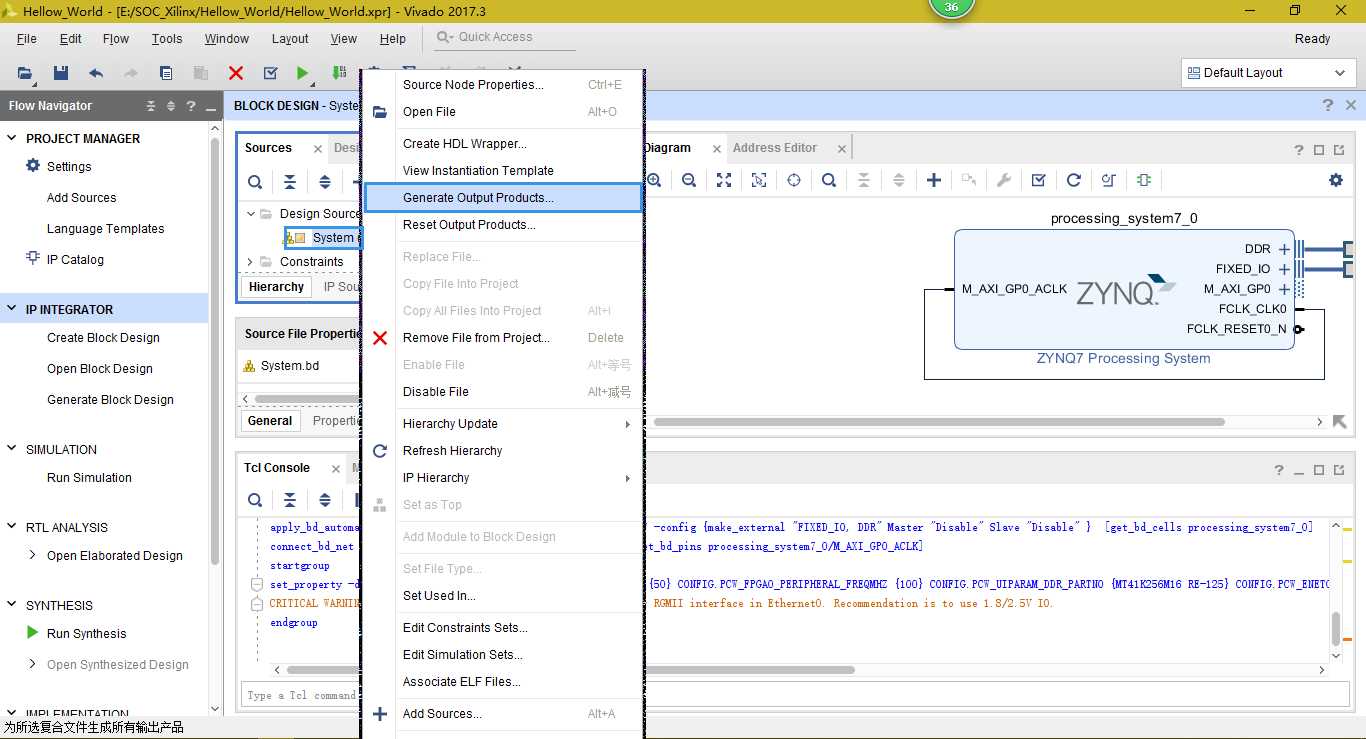This screenshot has height=739, width=1366.
Task: Expand the DDR interface plus on ZYNQ block
Action: tap(1285, 249)
